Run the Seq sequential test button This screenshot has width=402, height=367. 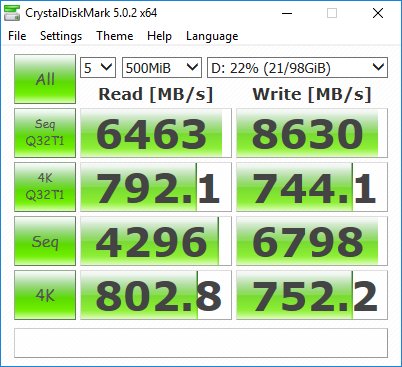[x=45, y=241]
